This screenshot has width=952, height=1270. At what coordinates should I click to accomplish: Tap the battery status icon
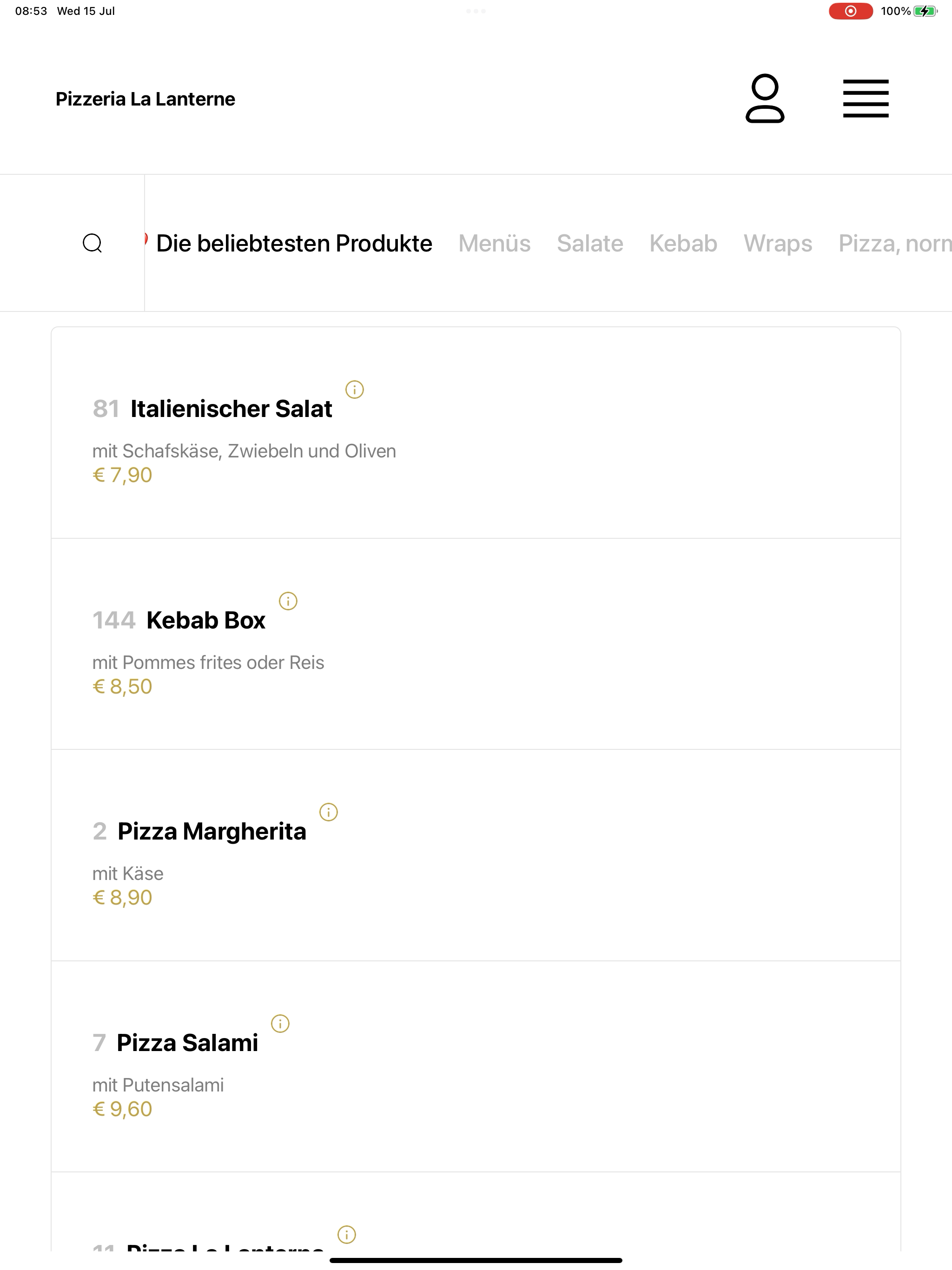925,11
